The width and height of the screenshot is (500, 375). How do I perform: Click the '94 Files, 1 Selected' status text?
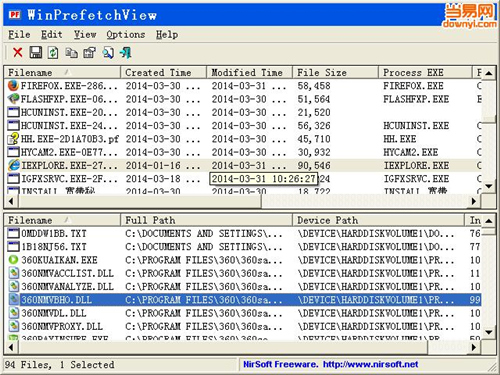[x=59, y=365]
